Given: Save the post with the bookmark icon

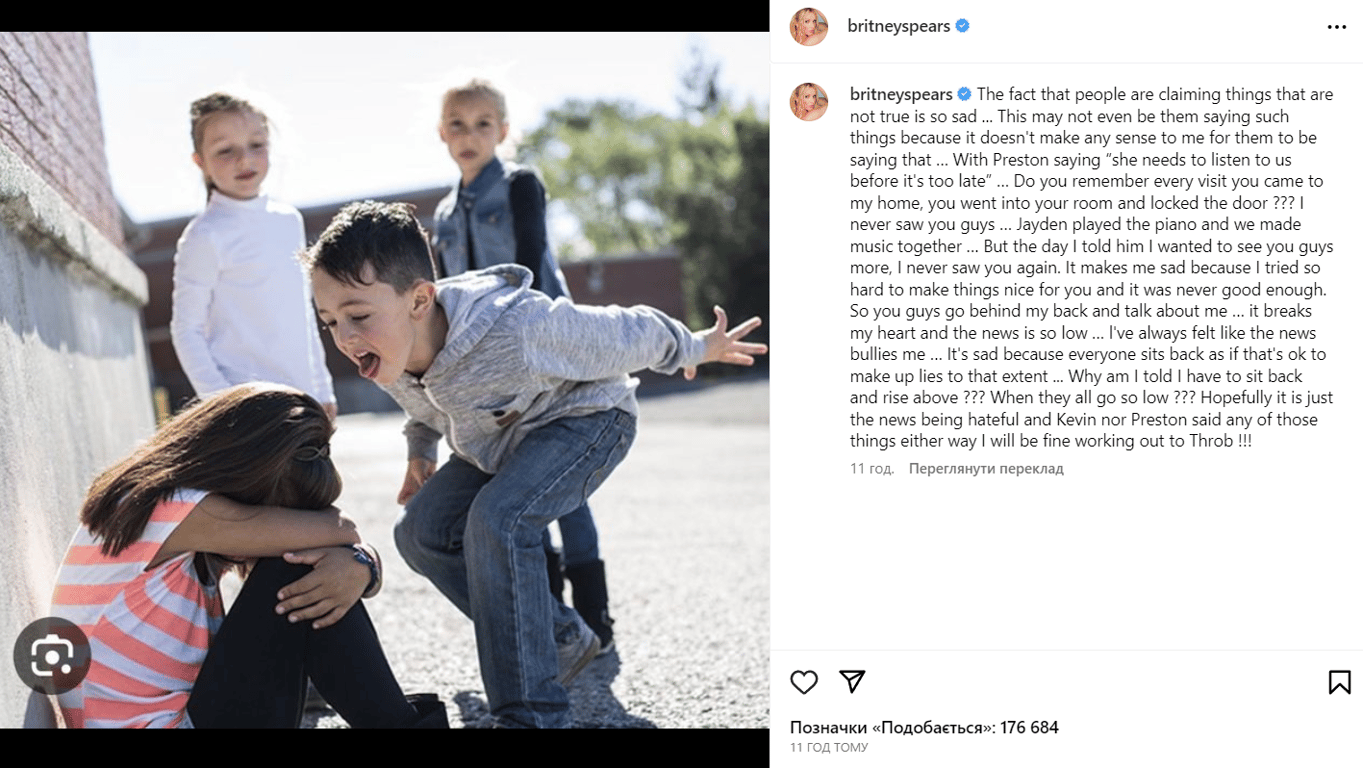Looking at the screenshot, I should [1339, 682].
